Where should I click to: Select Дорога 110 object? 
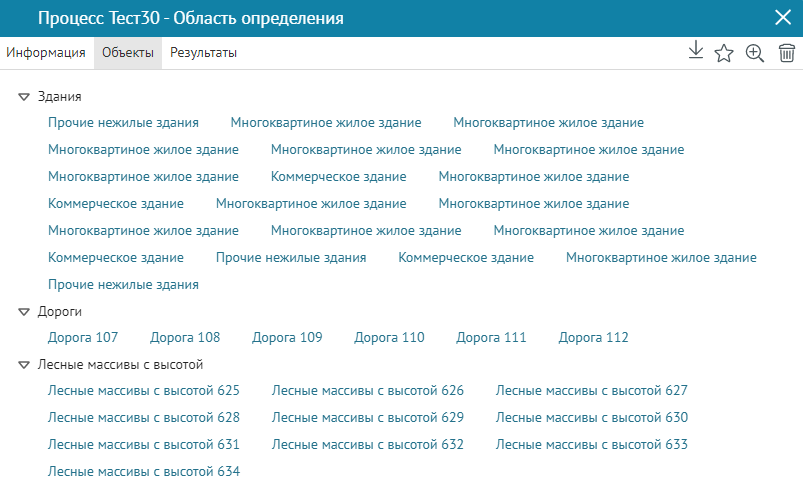(389, 338)
